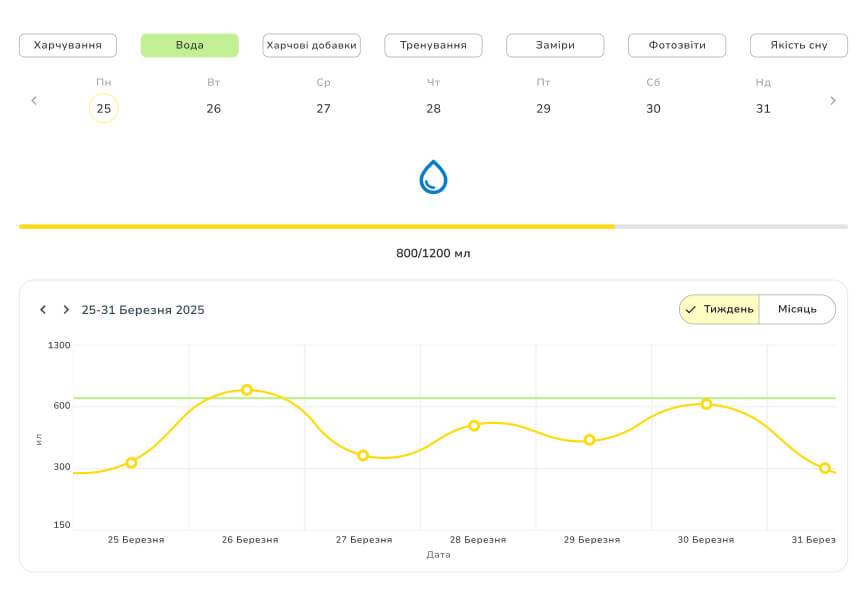Open the Харчування tab
This screenshot has height=606, width=867.
tap(68, 45)
